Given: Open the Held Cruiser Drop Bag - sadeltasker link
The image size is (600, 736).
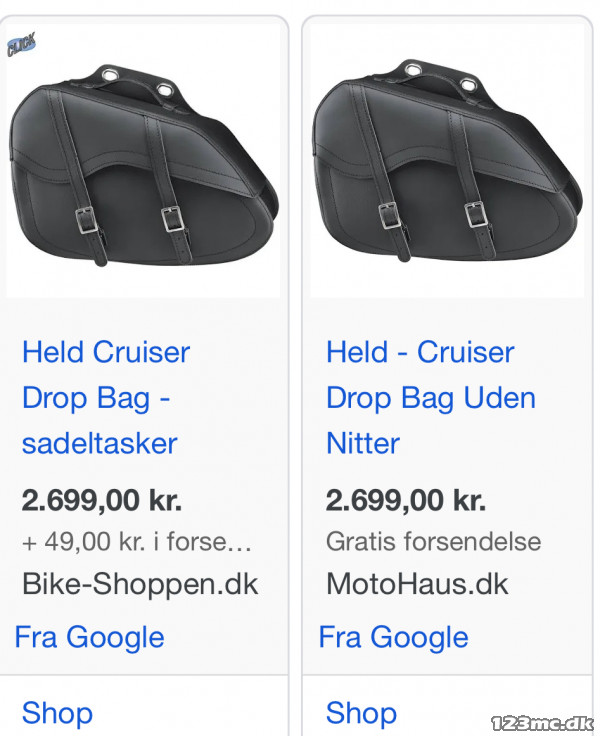Looking at the screenshot, I should click(x=105, y=397).
